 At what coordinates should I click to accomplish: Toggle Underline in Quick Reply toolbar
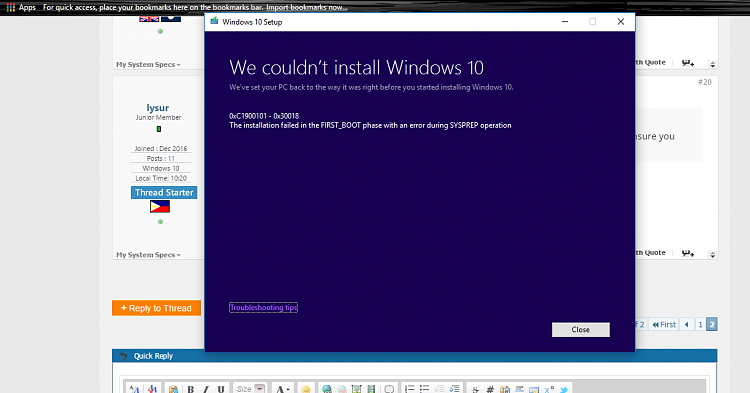pos(221,389)
